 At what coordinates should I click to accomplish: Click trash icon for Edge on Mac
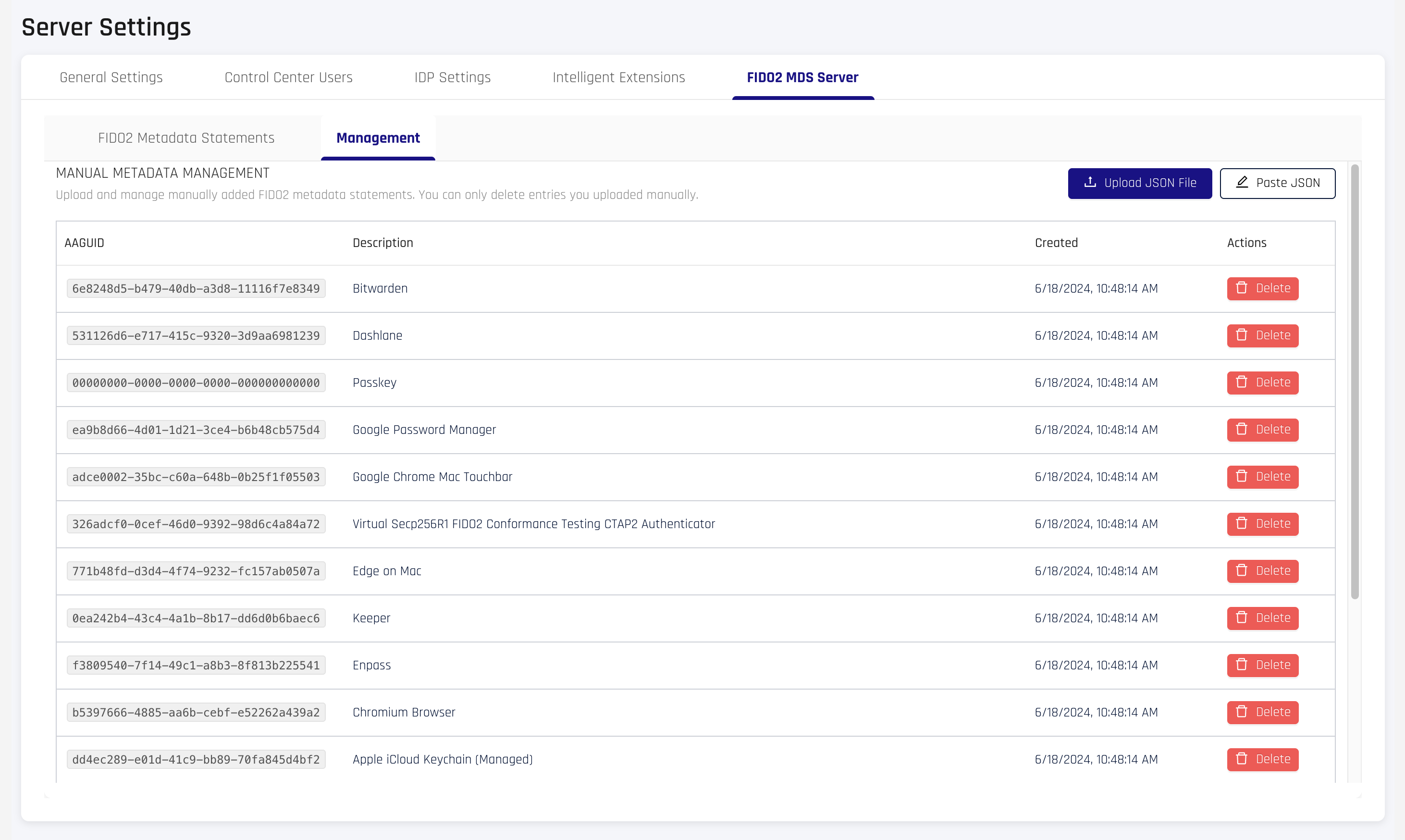click(1242, 570)
